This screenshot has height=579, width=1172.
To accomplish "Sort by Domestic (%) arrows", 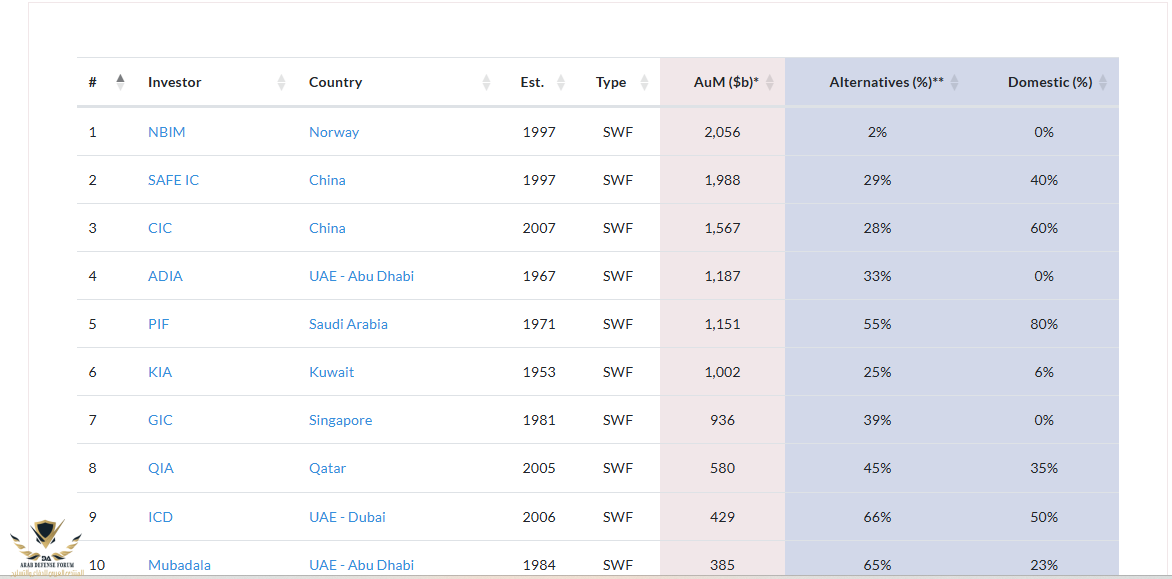I will (1104, 82).
